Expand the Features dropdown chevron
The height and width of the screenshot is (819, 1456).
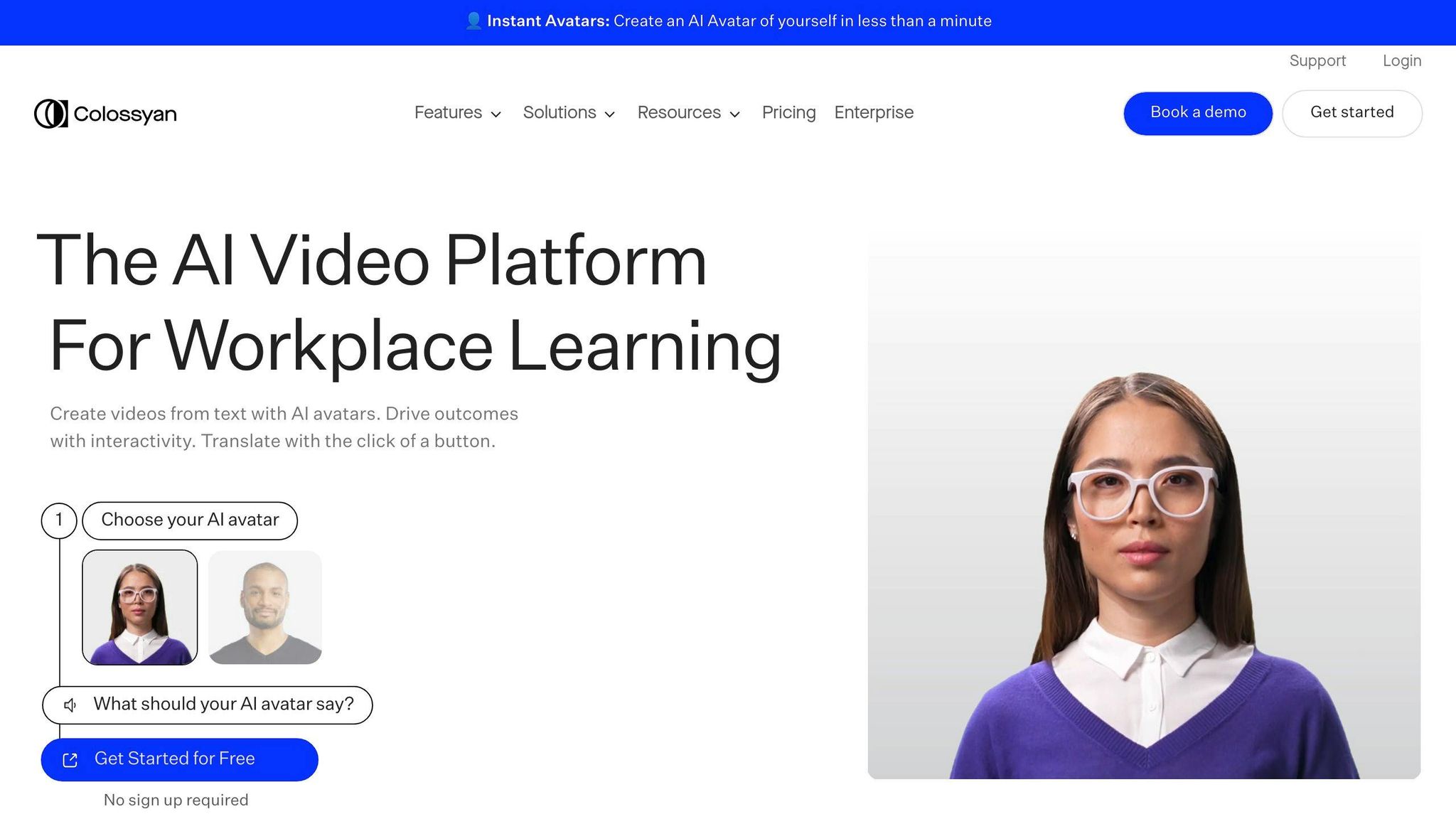pos(496,114)
